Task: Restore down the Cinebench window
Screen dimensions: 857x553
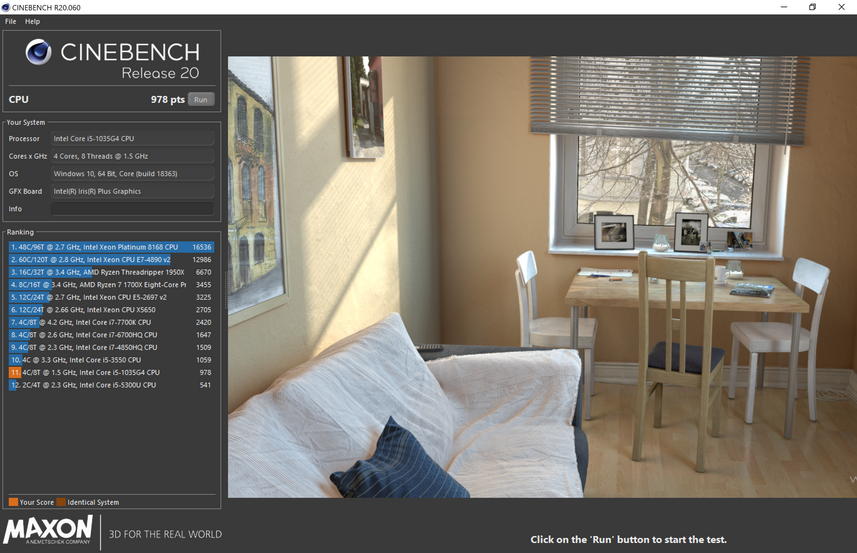Action: pos(812,7)
